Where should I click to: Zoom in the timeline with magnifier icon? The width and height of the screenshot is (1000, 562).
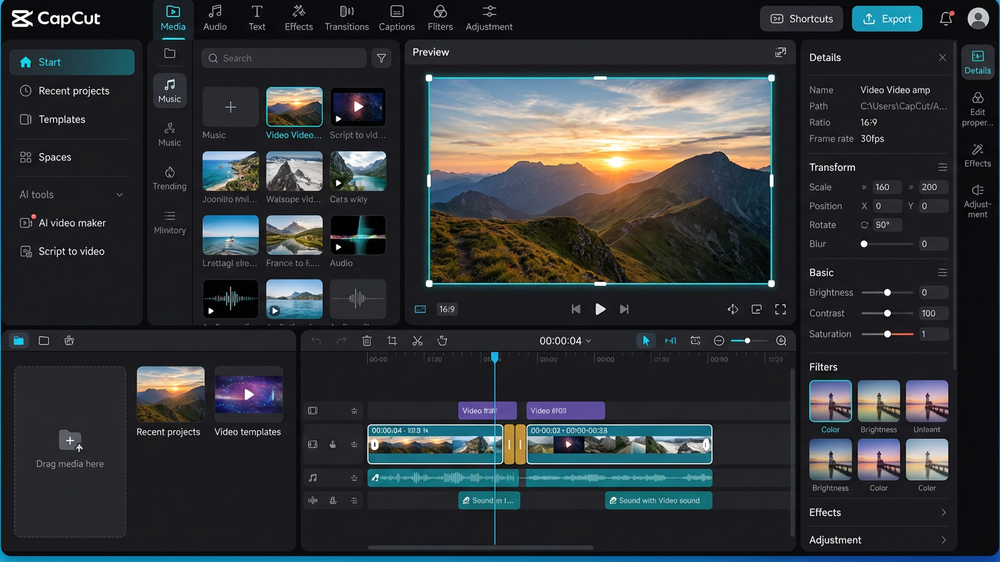point(781,341)
